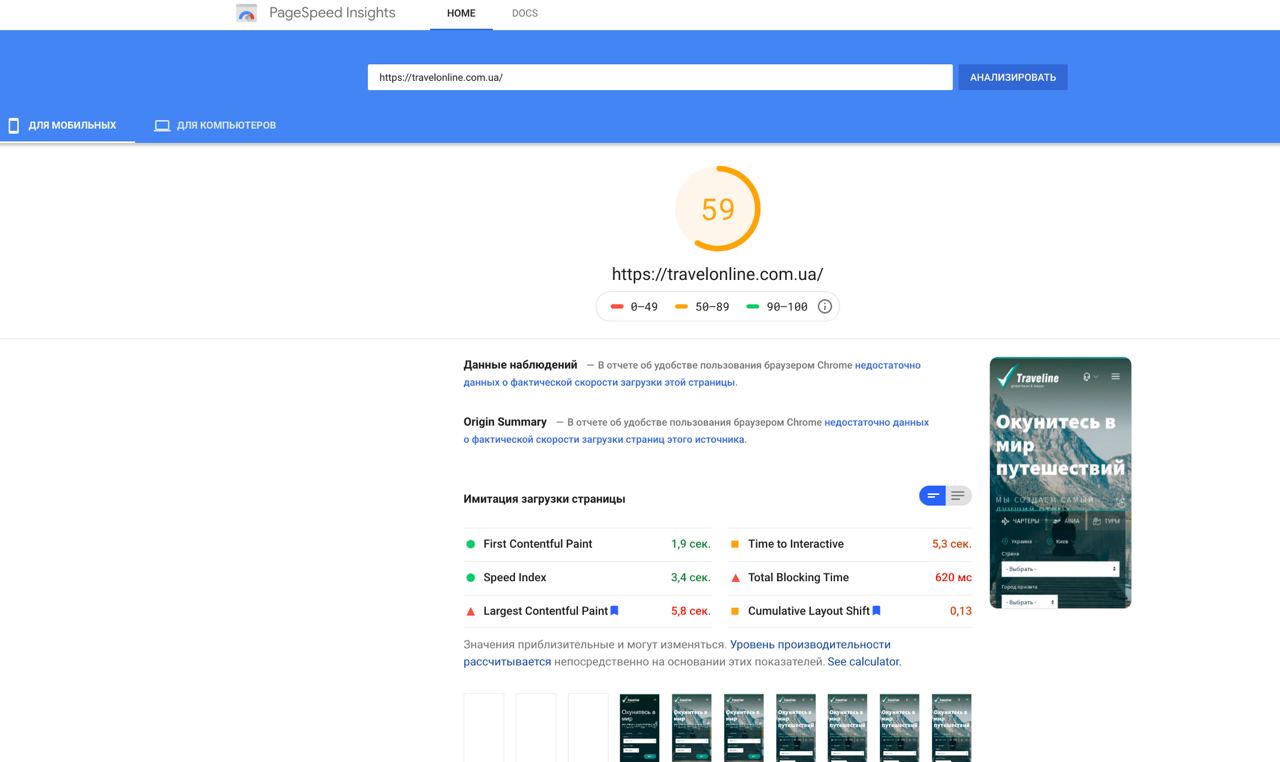Click the green circle beside Speed Index
1280x762 pixels.
pos(470,578)
